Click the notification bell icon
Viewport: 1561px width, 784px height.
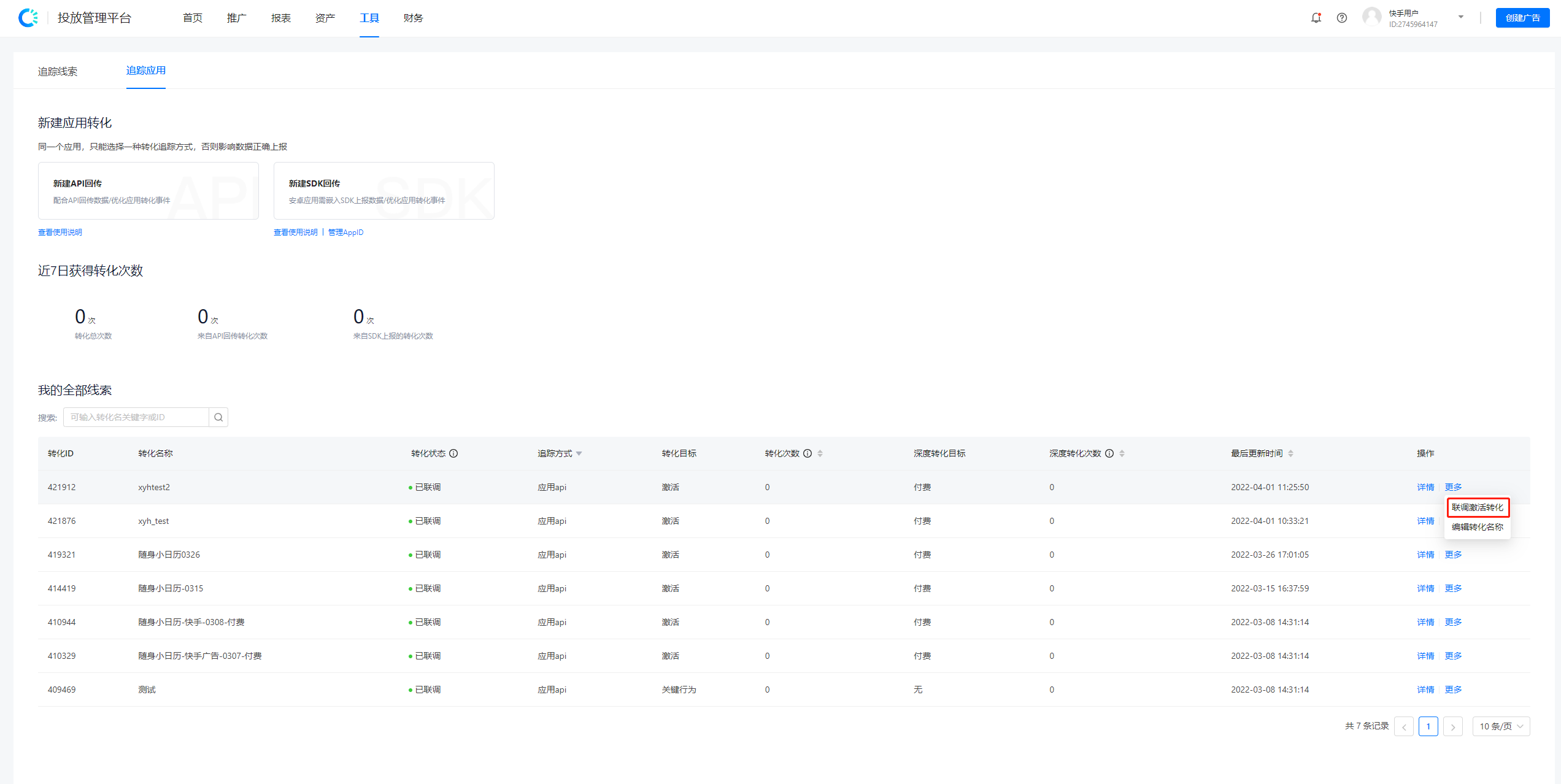(1316, 18)
